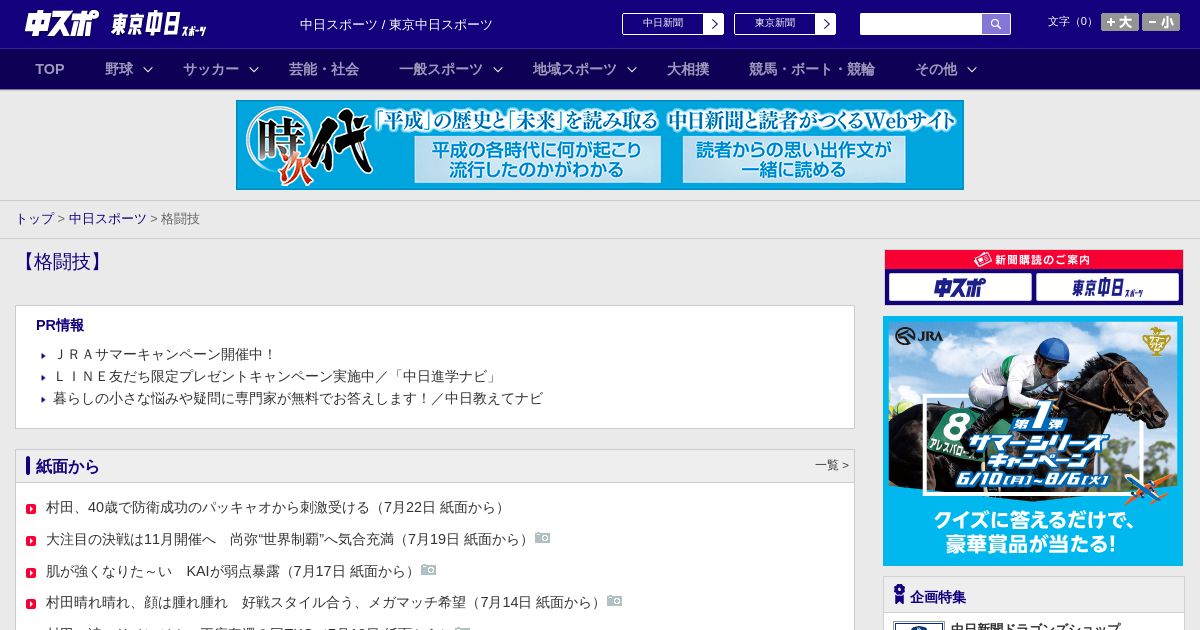The height and width of the screenshot is (630, 1200).
Task: Open the 村田、40歳で防衛成功 article
Action: pyautogui.click(x=277, y=507)
